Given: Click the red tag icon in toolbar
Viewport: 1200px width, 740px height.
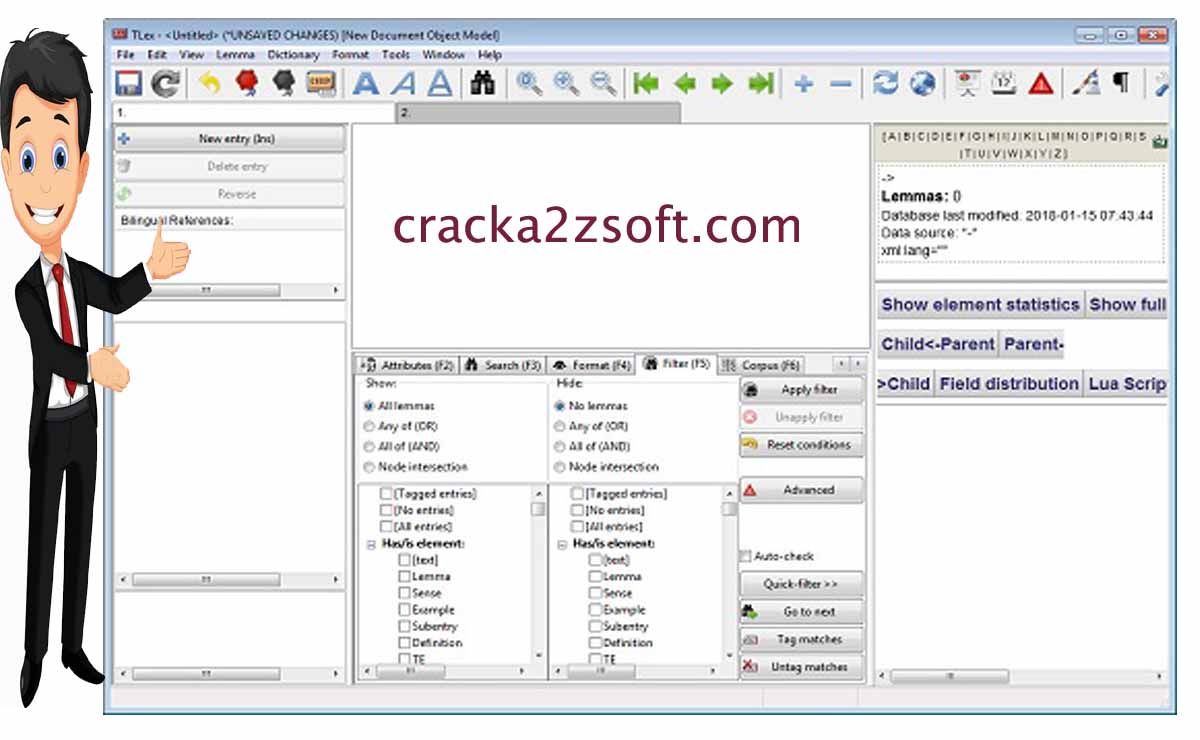Looking at the screenshot, I should (x=246, y=83).
